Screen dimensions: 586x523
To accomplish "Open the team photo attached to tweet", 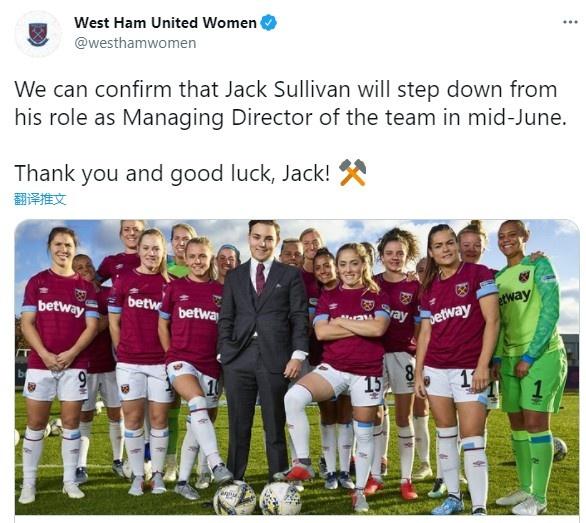I will (297, 367).
